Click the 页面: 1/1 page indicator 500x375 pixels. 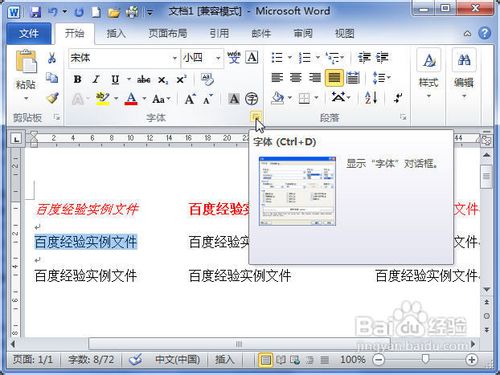(33, 359)
